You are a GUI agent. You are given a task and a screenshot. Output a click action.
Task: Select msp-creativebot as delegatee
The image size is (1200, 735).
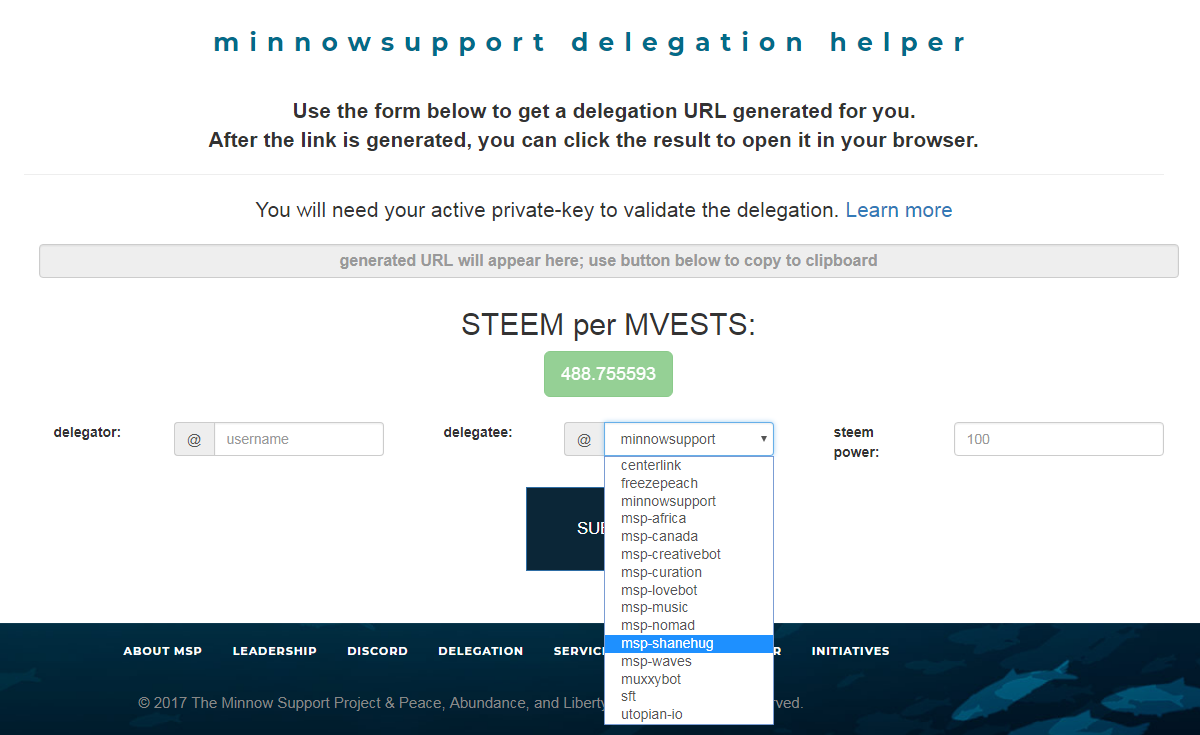pos(689,555)
